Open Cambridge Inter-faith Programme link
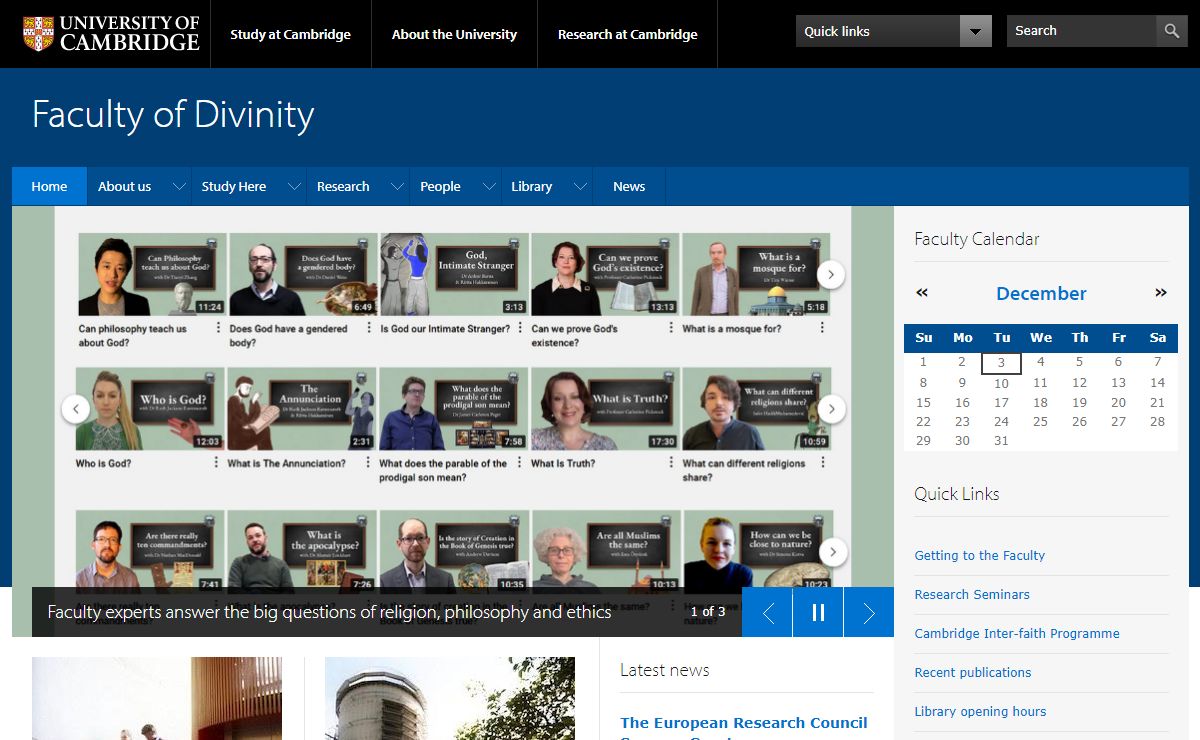Viewport: 1200px width, 740px height. 1017,633
